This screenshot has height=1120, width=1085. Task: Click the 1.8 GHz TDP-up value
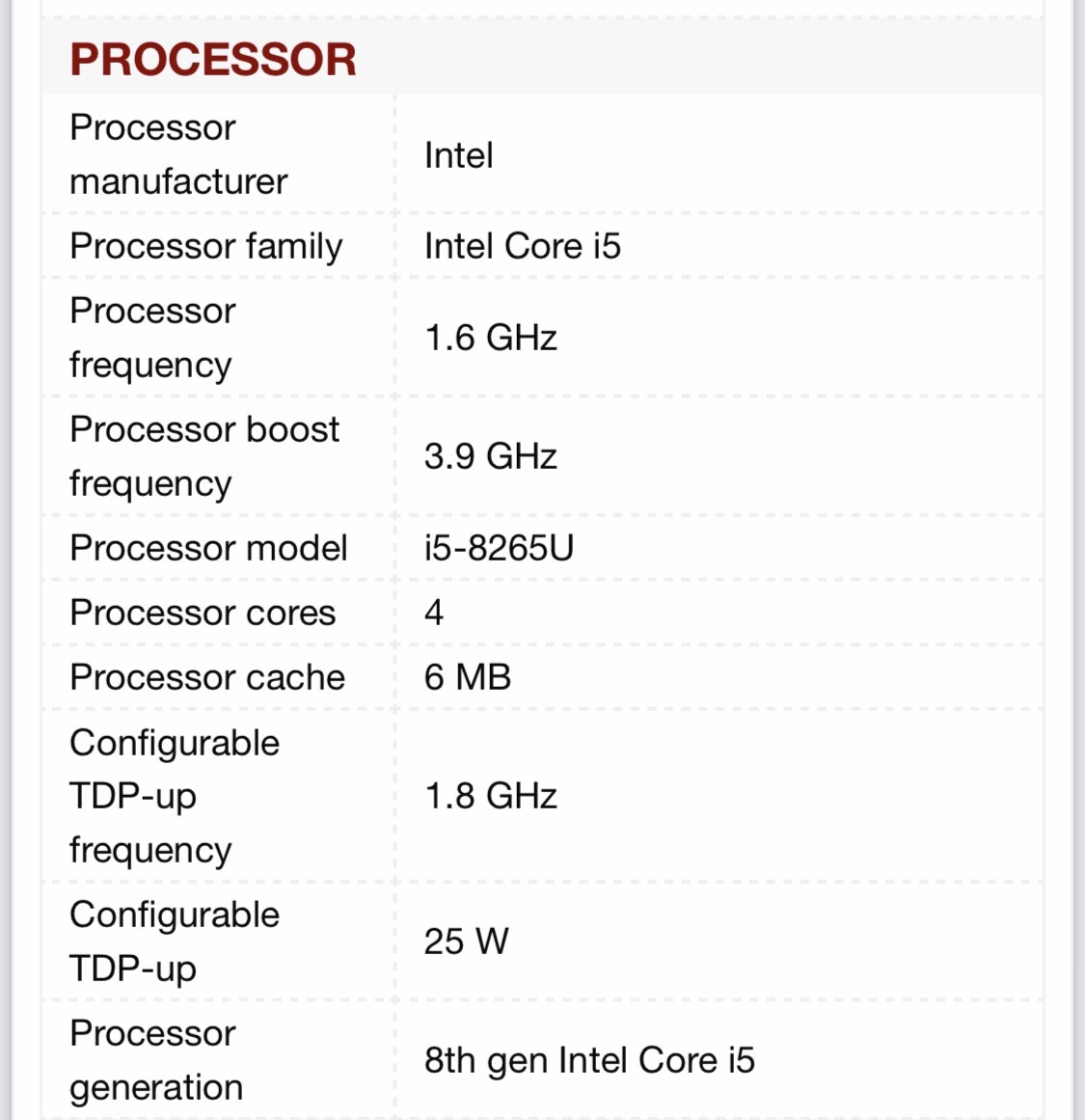[491, 796]
